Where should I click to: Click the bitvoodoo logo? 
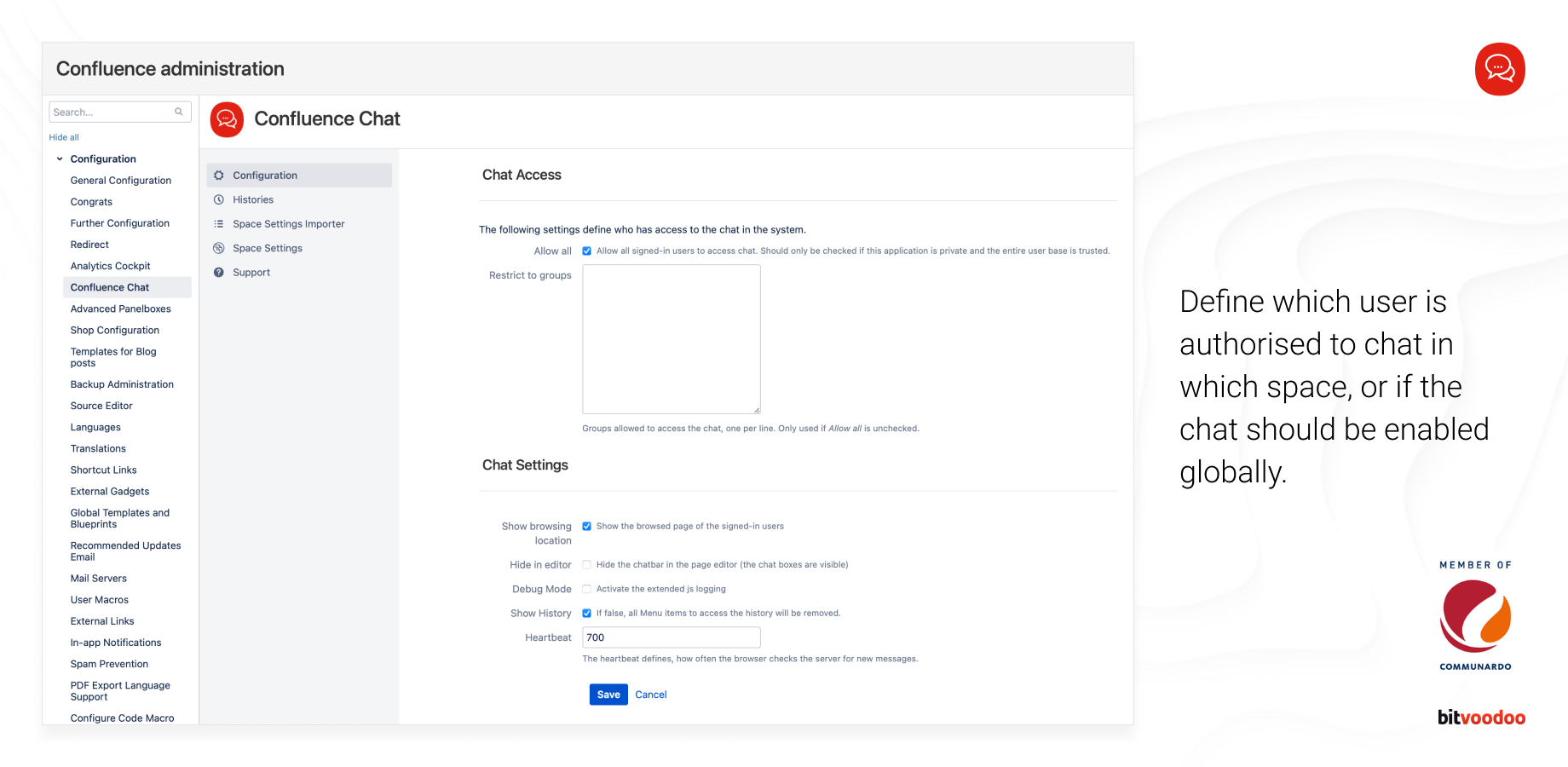click(x=1481, y=718)
